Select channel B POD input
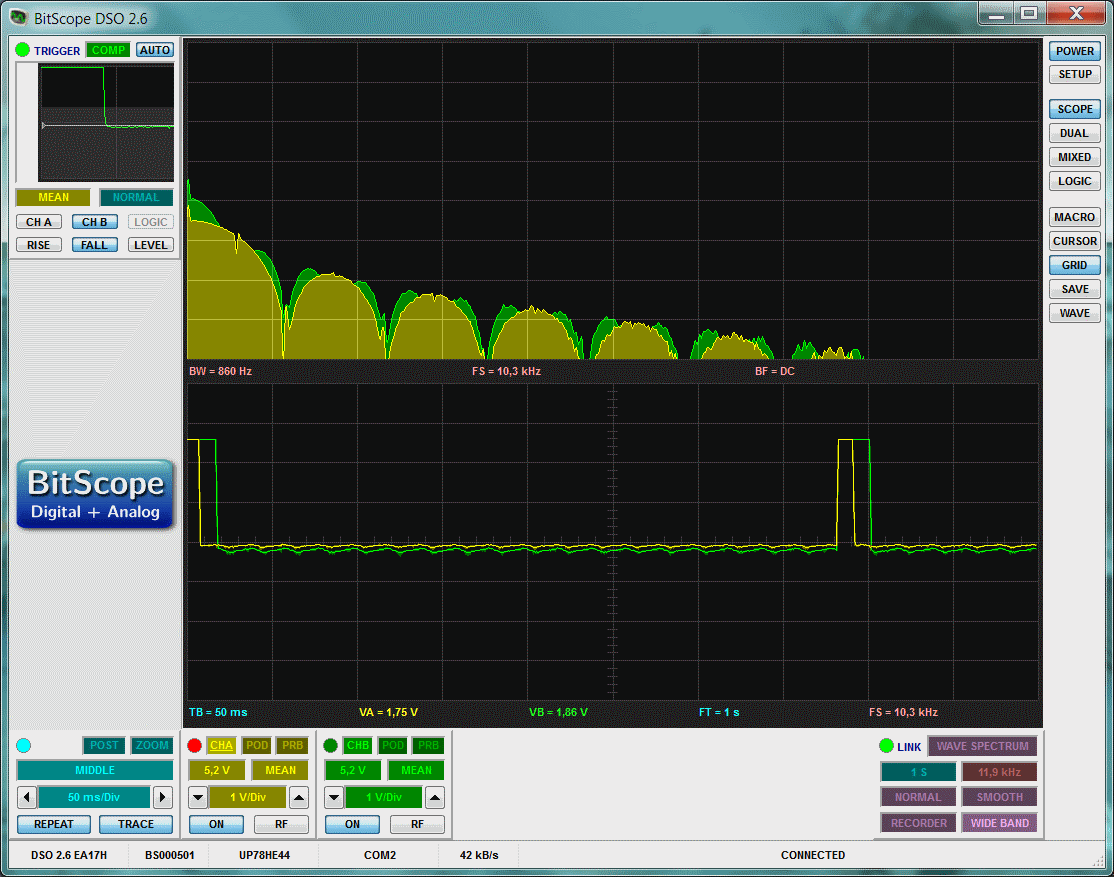 point(392,746)
